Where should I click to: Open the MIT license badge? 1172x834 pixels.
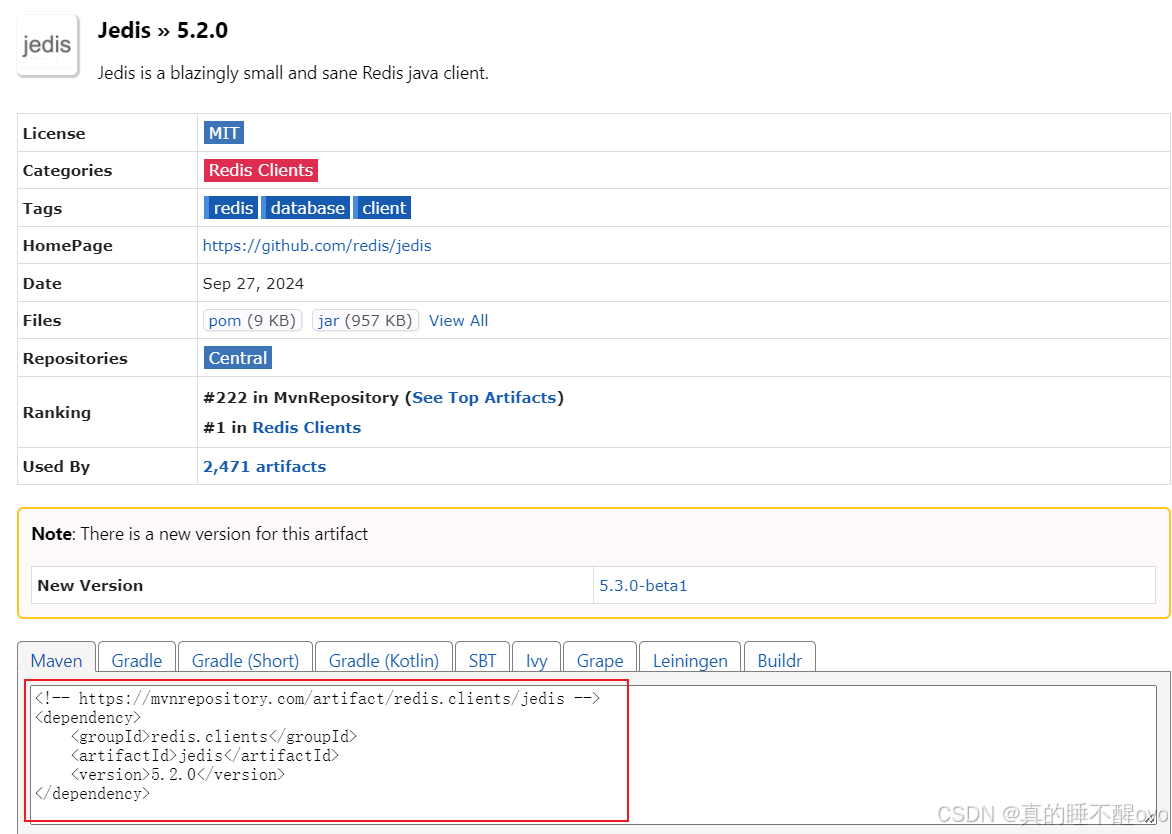pyautogui.click(x=223, y=133)
